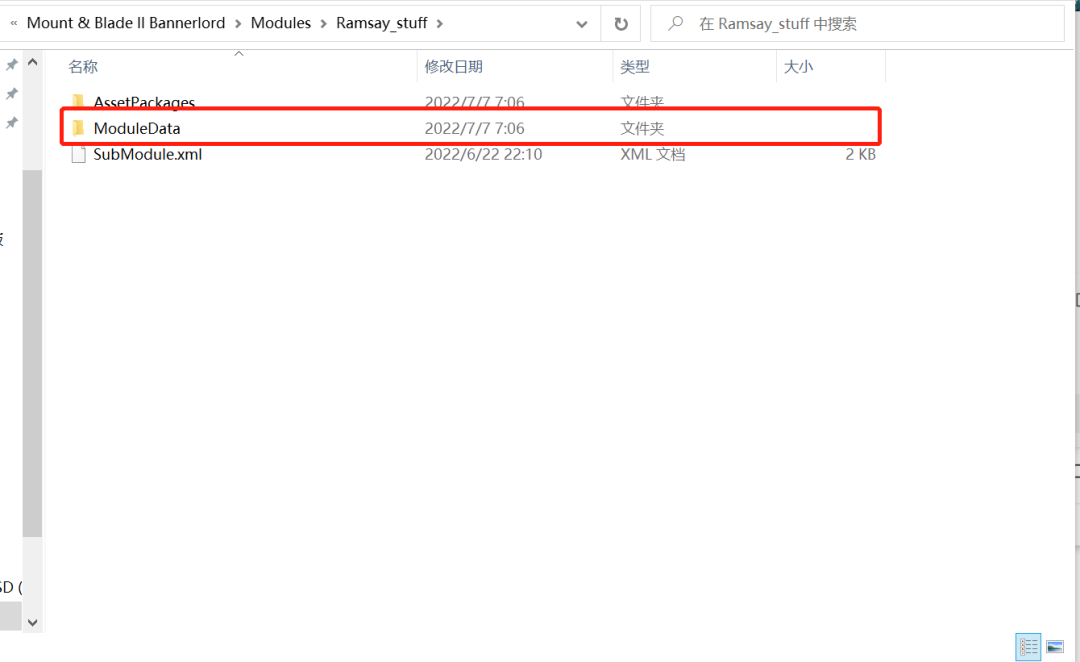Sort by 名称 column header
The height and width of the screenshot is (662, 1080).
83,67
